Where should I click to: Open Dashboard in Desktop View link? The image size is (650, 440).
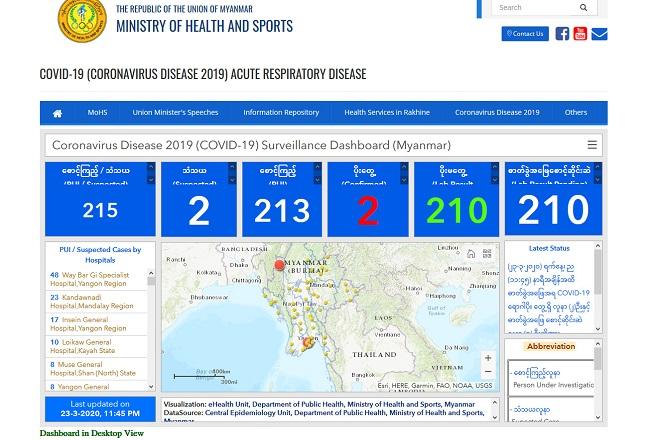92,433
